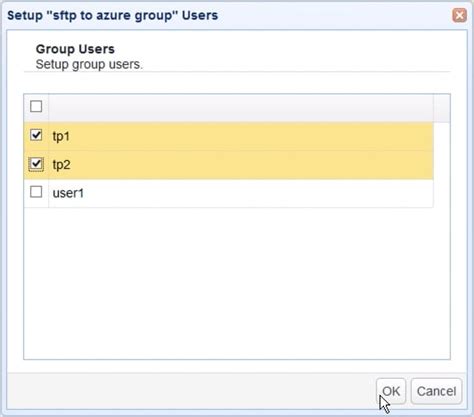Select the tp2 user name text

(x=62, y=165)
